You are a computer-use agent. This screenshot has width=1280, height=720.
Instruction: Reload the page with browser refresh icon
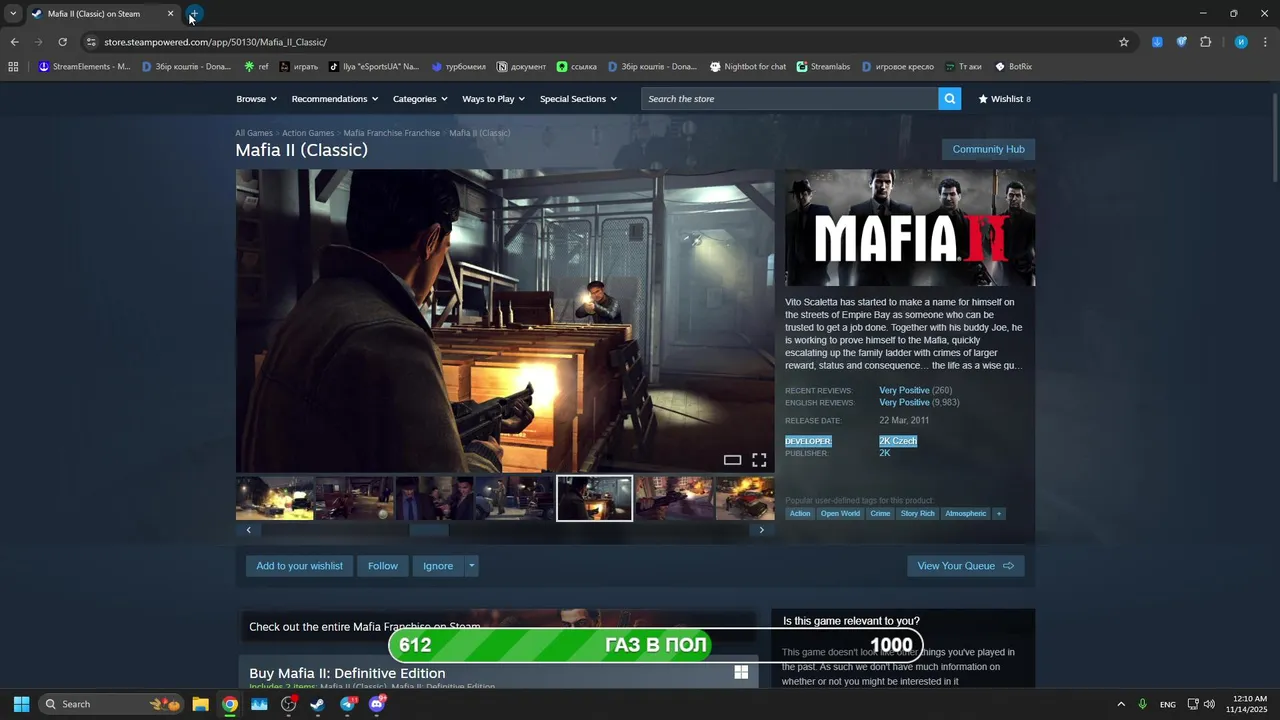point(62,42)
